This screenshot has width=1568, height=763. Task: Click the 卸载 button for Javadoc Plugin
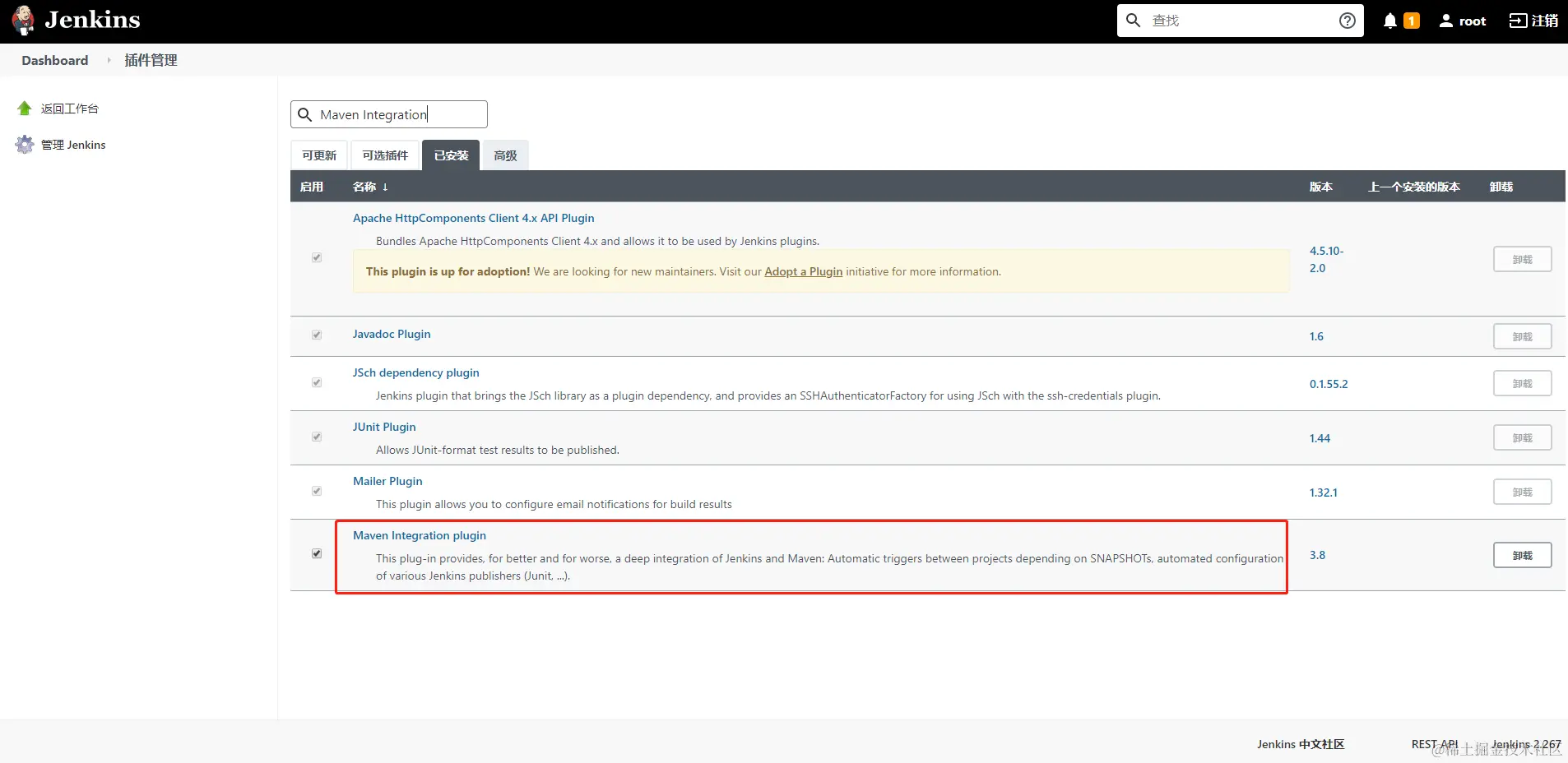click(1523, 336)
